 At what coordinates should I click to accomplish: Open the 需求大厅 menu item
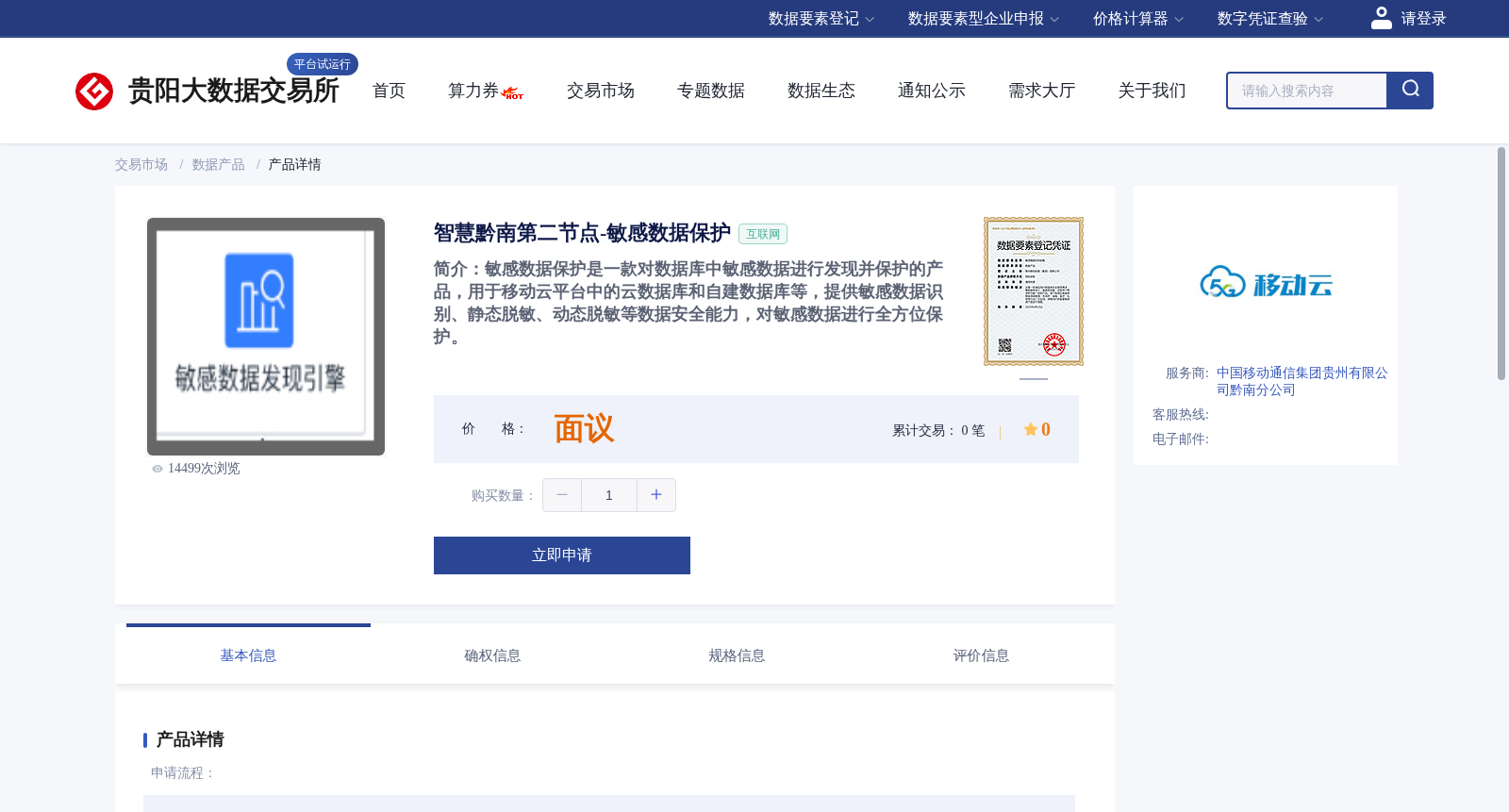(x=1042, y=91)
